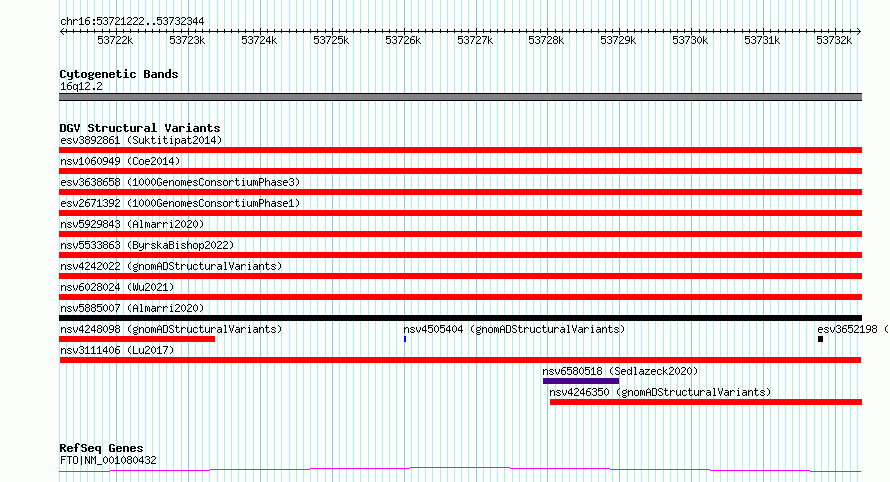The height and width of the screenshot is (482, 890).
Task: Click the red bar under nsv6028024
Action: coord(460,297)
